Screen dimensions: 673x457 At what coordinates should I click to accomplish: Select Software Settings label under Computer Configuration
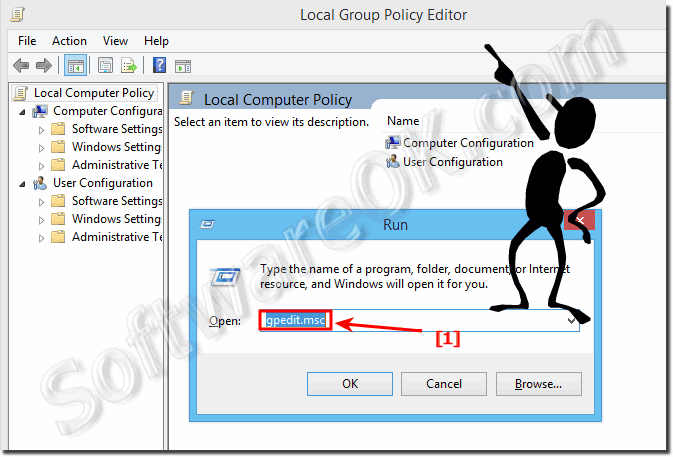pos(117,129)
